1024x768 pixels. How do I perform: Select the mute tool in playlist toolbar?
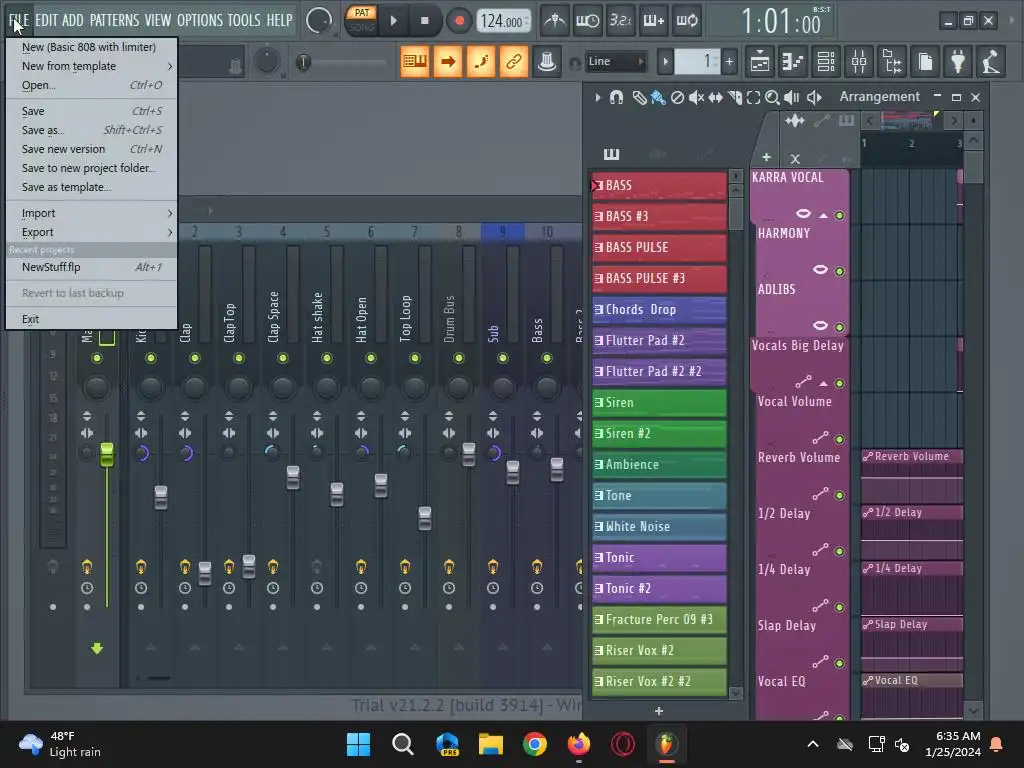[696, 97]
